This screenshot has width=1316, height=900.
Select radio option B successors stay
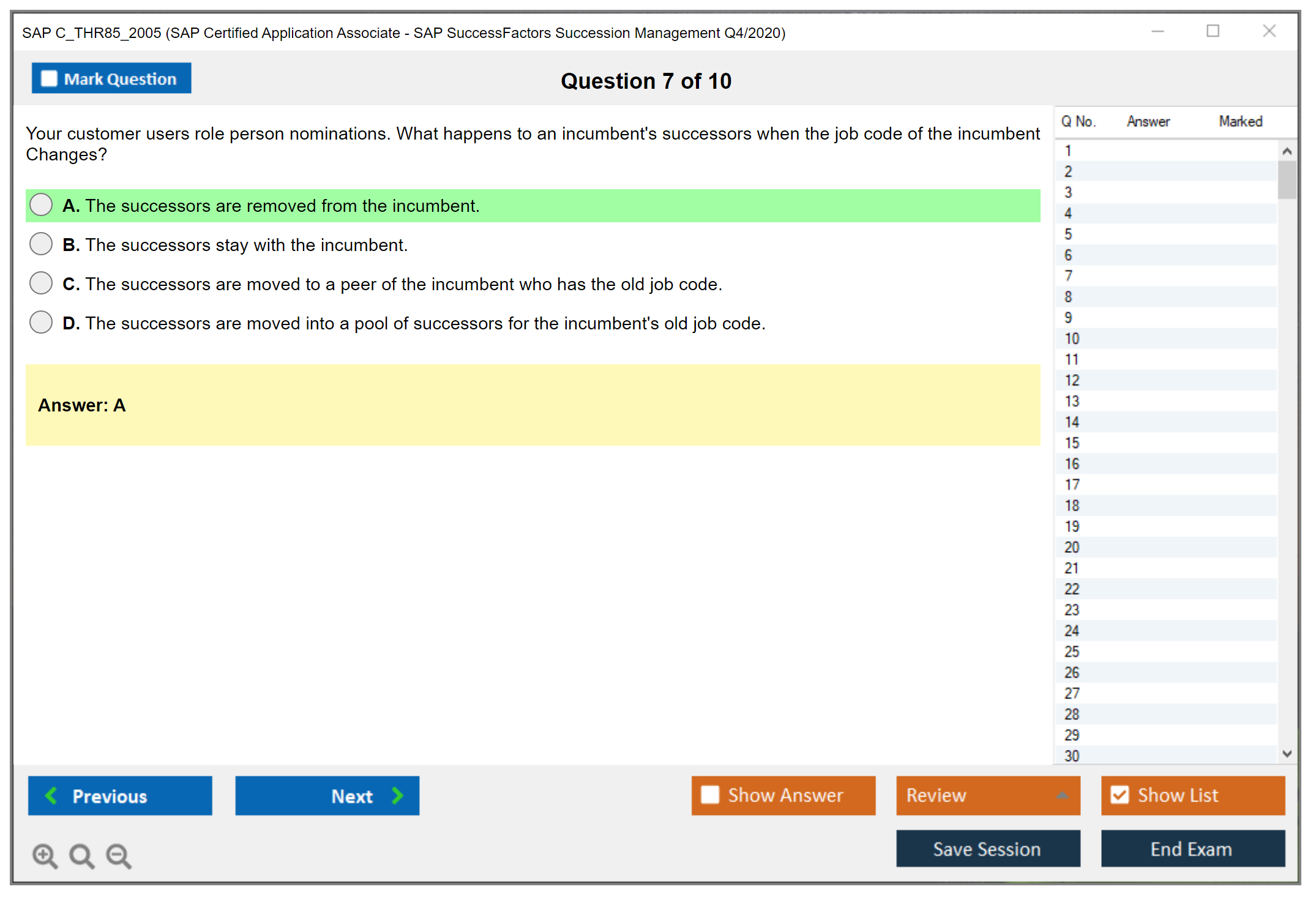41,244
